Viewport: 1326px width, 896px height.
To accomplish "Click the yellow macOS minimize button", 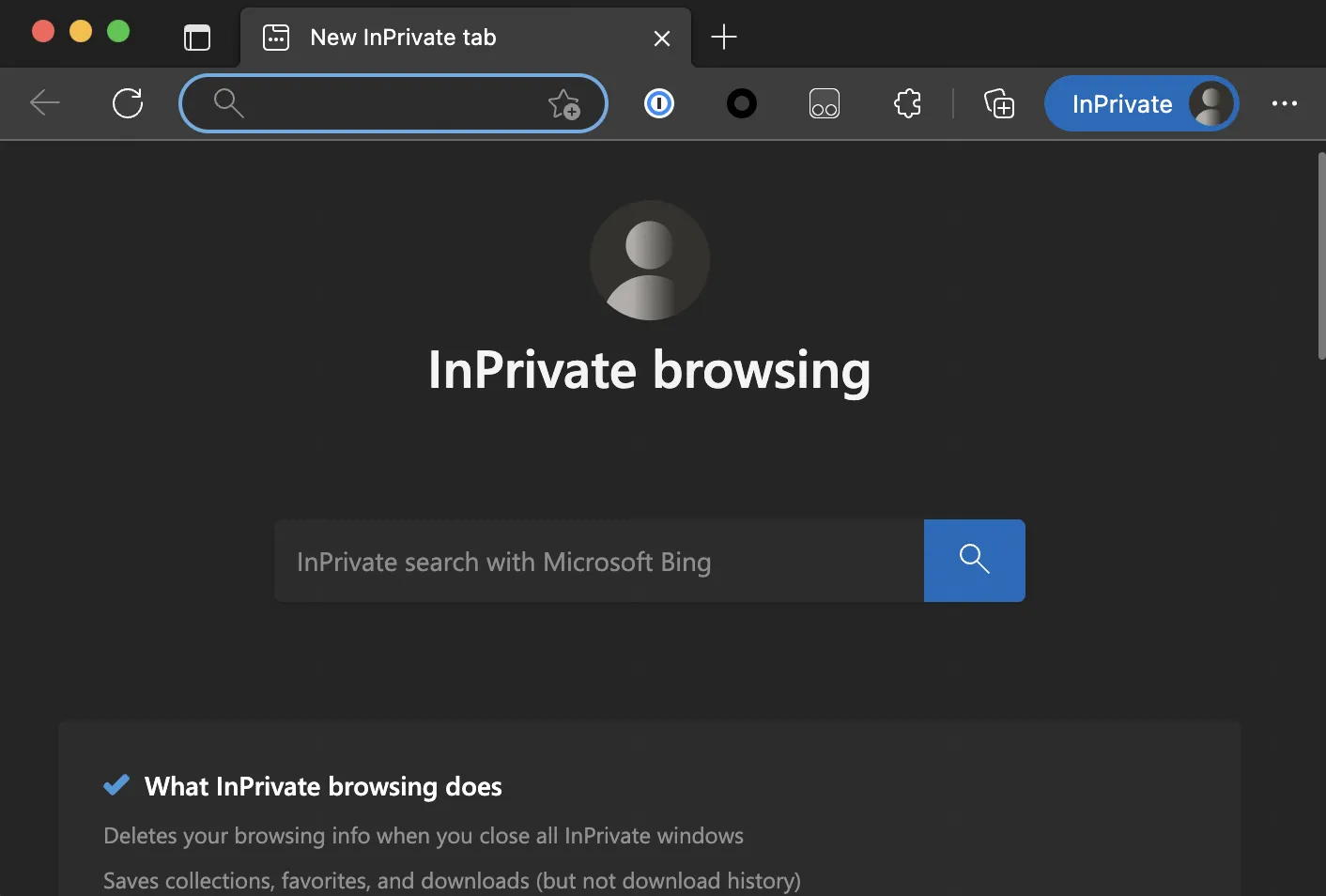I will (81, 31).
